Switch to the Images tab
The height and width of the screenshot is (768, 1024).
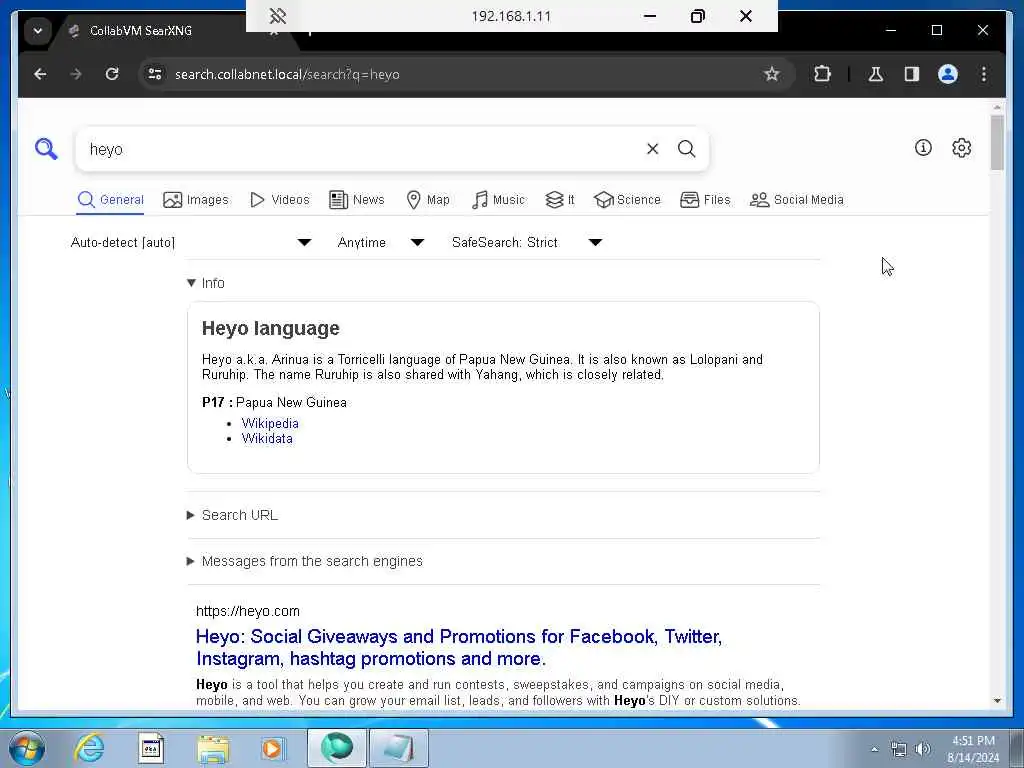coord(196,200)
